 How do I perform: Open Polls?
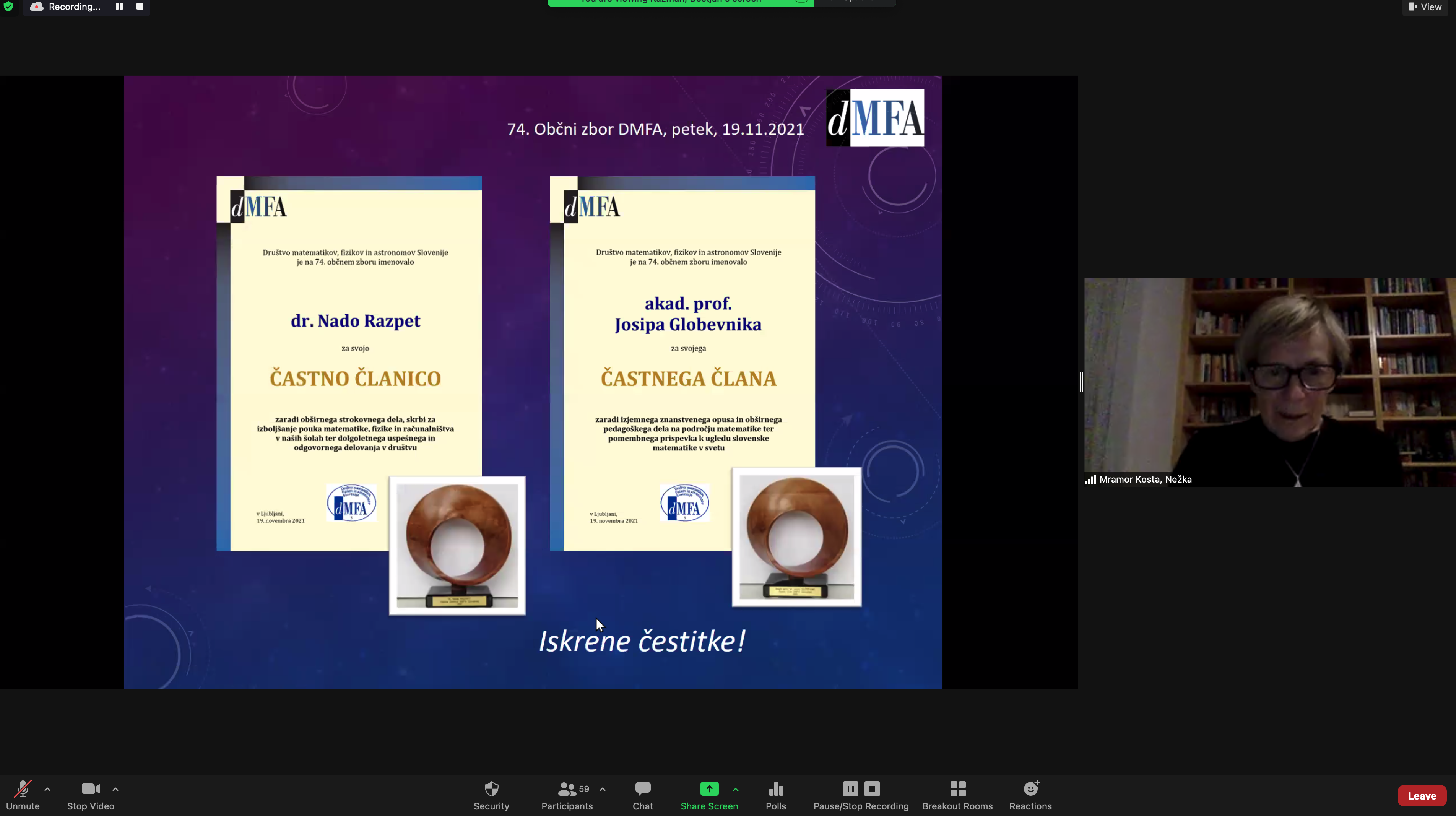pyautogui.click(x=775, y=795)
